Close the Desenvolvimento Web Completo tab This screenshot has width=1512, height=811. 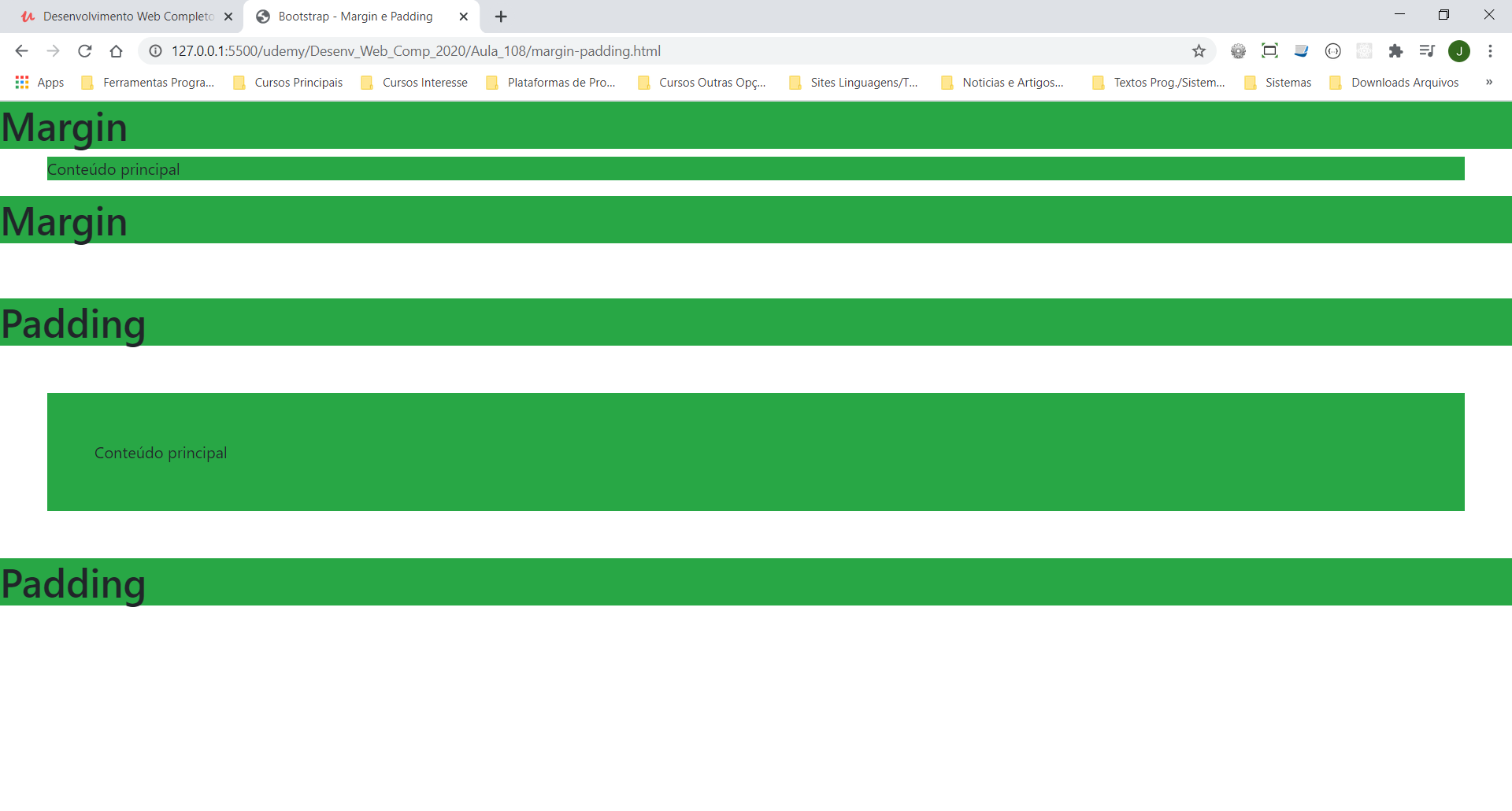tap(228, 17)
